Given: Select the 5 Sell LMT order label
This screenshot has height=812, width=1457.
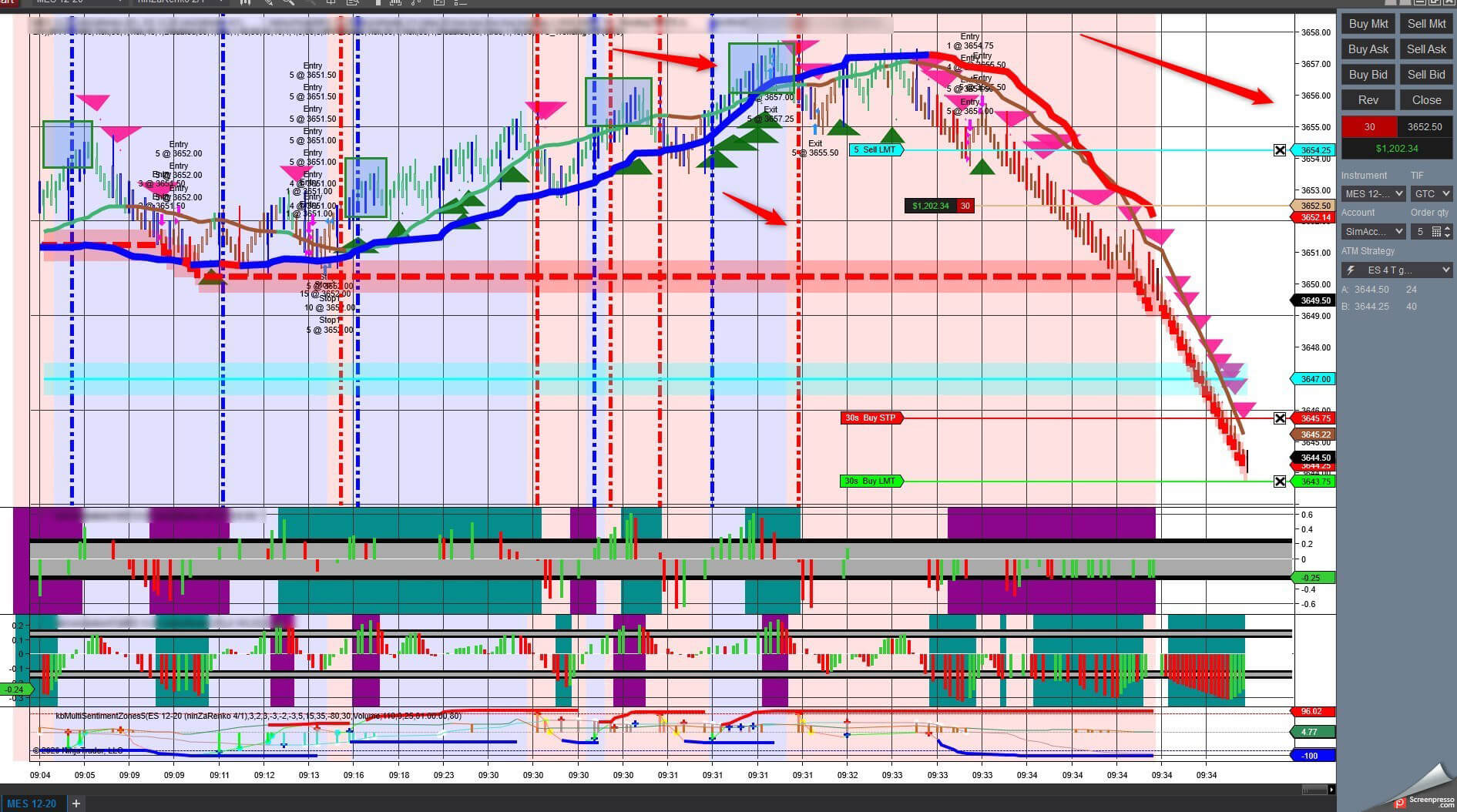Looking at the screenshot, I should (875, 149).
